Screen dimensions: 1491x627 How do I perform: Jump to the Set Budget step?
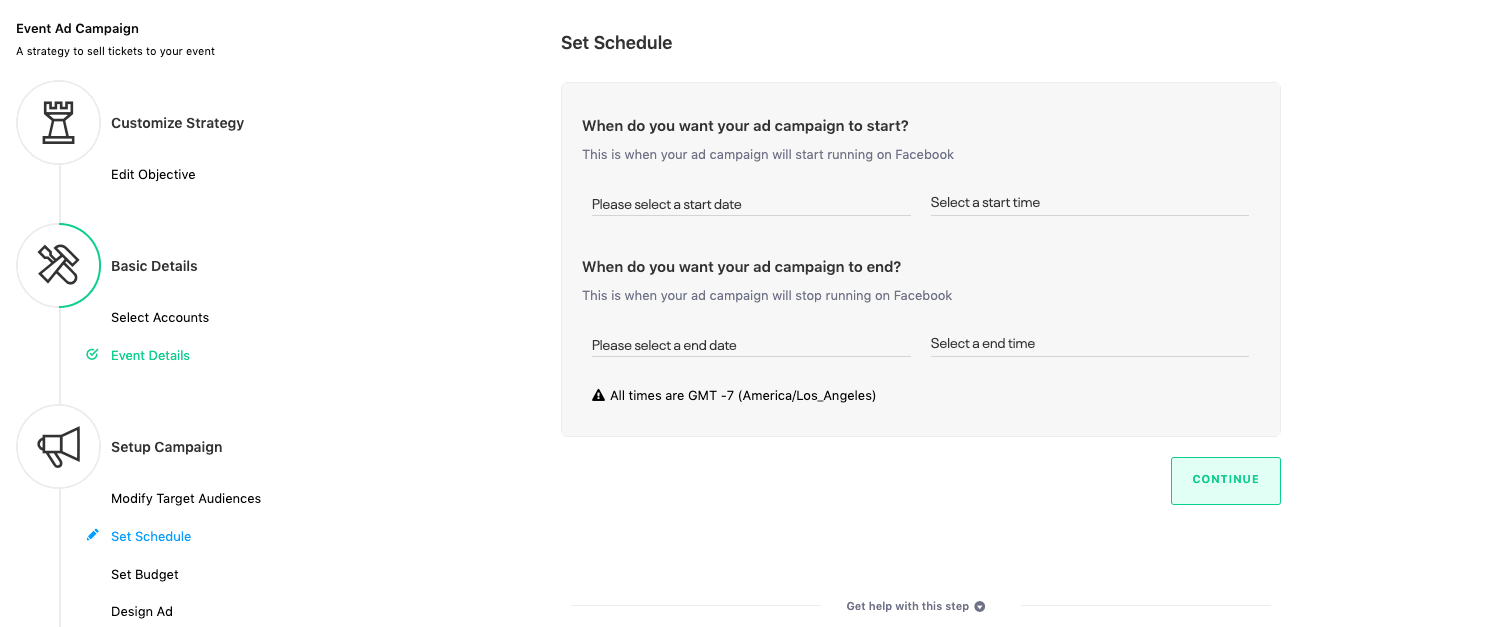145,575
